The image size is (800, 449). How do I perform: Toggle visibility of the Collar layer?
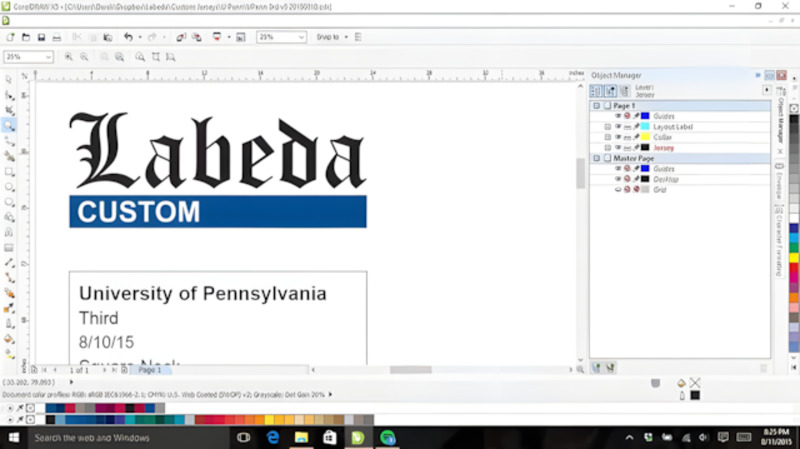618,137
